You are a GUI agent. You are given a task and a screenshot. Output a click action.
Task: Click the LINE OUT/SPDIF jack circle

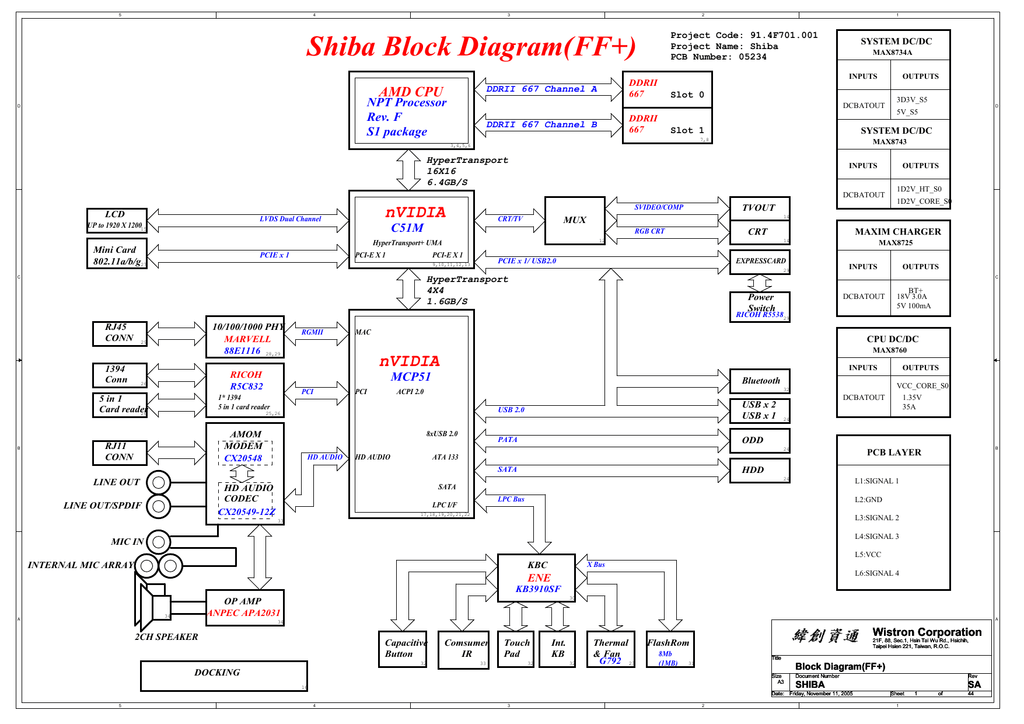(x=159, y=506)
